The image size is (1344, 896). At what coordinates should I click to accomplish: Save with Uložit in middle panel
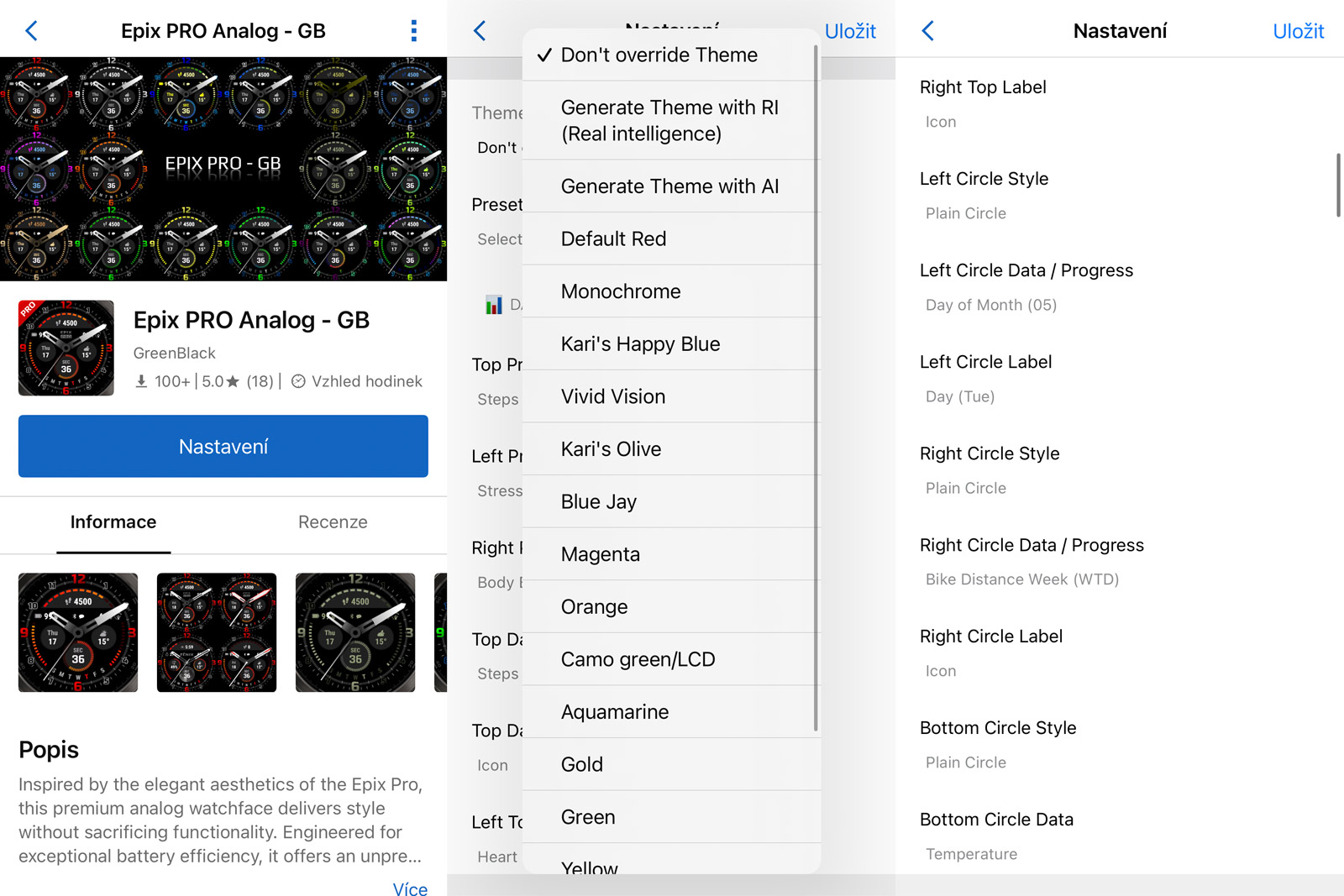coord(850,31)
